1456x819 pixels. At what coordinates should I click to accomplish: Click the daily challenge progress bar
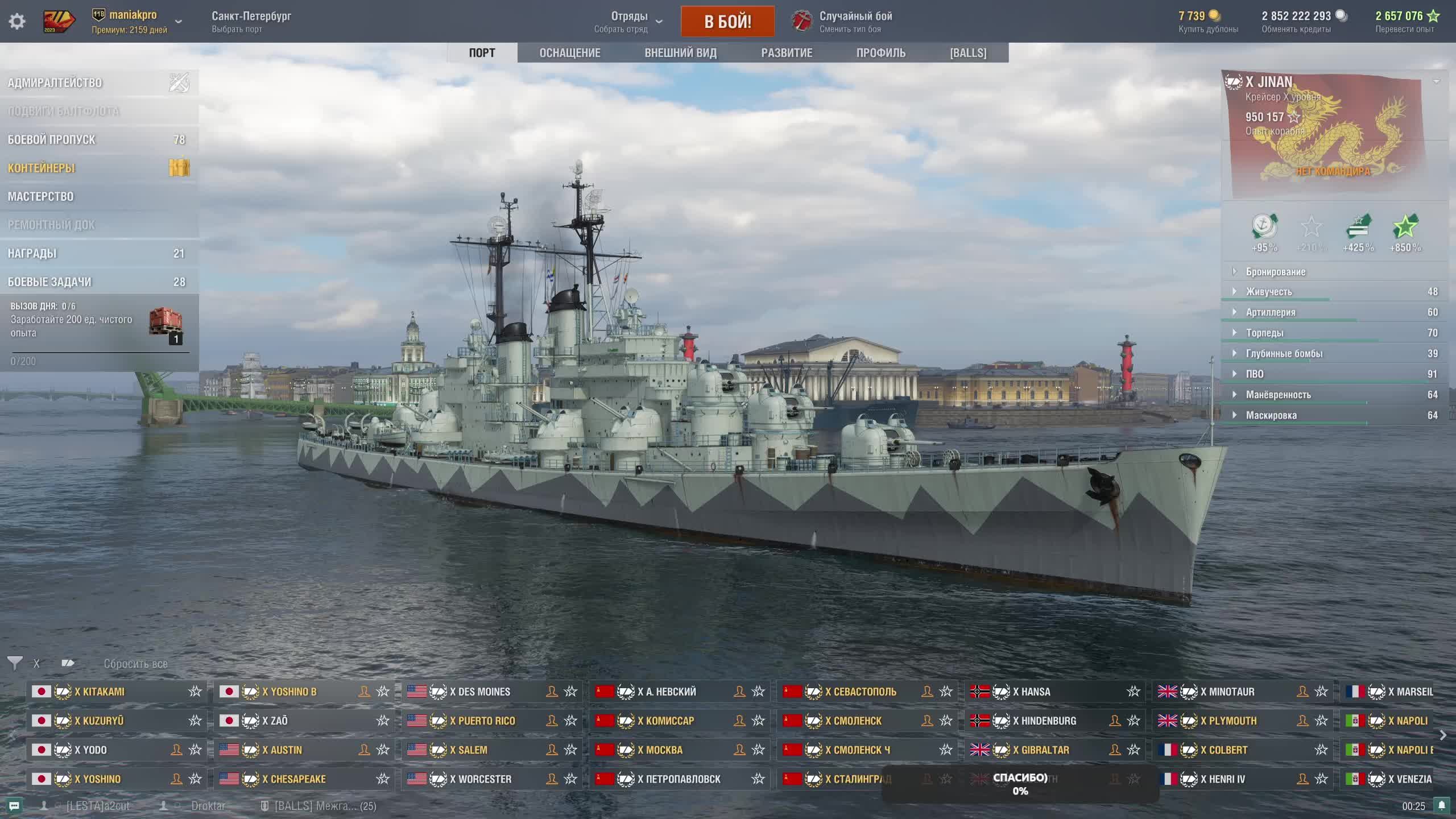[x=100, y=353]
